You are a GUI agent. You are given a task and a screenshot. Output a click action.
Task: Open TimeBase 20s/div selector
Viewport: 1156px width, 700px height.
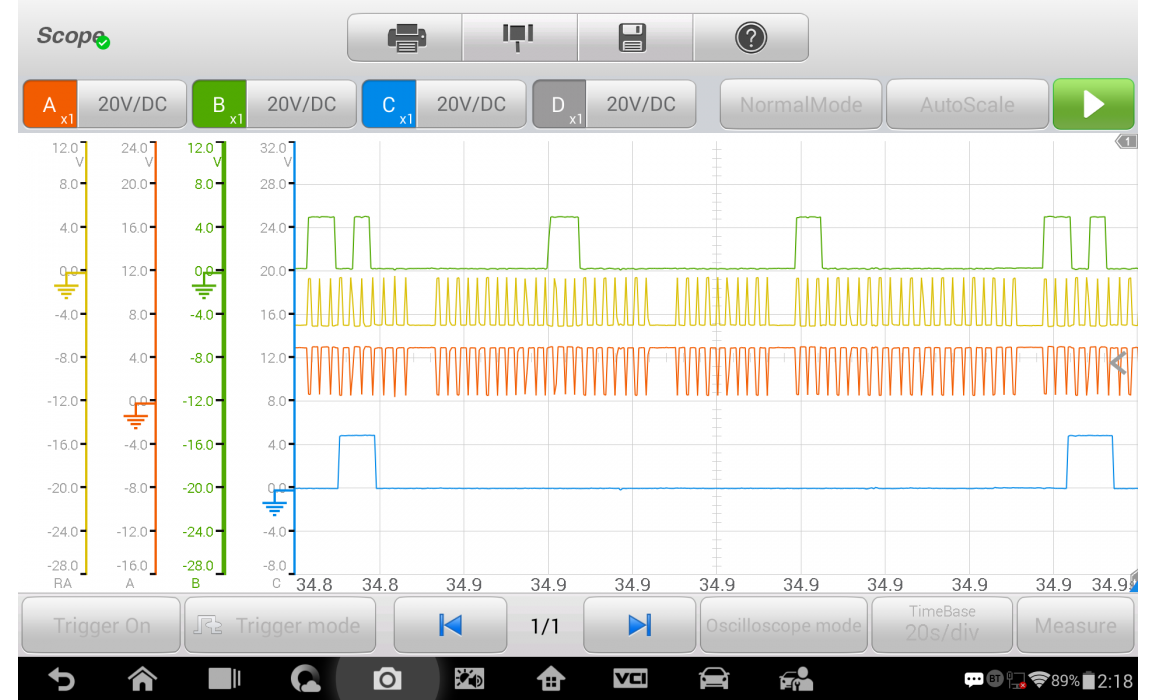[941, 624]
